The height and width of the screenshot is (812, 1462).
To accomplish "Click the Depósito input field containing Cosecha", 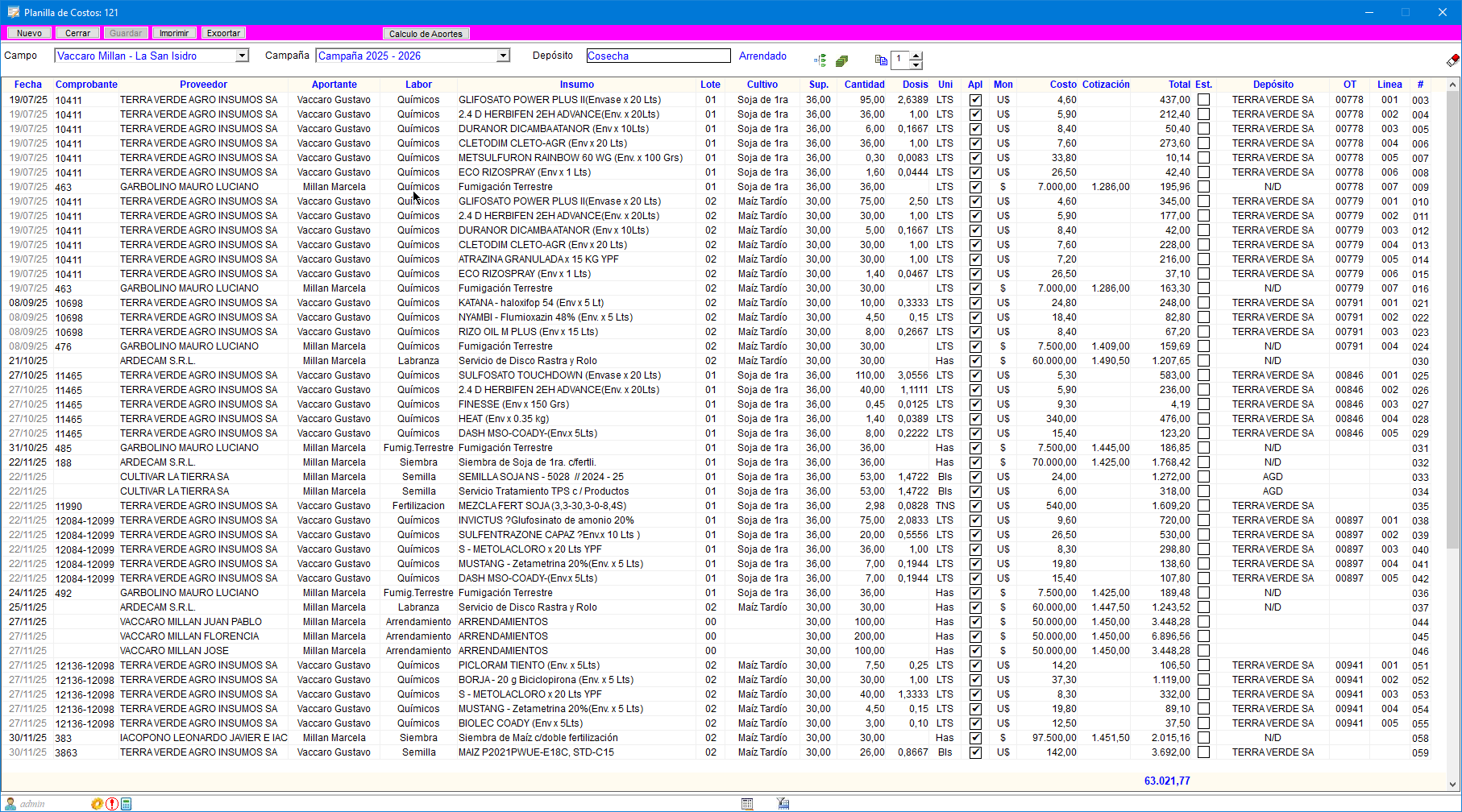I will (x=658, y=56).
